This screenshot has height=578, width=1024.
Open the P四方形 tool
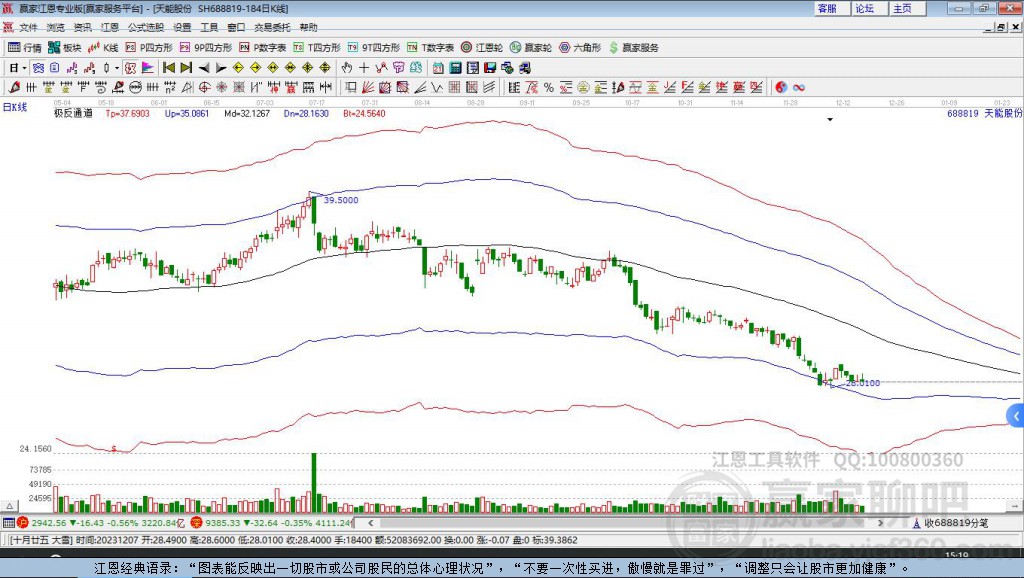149,48
